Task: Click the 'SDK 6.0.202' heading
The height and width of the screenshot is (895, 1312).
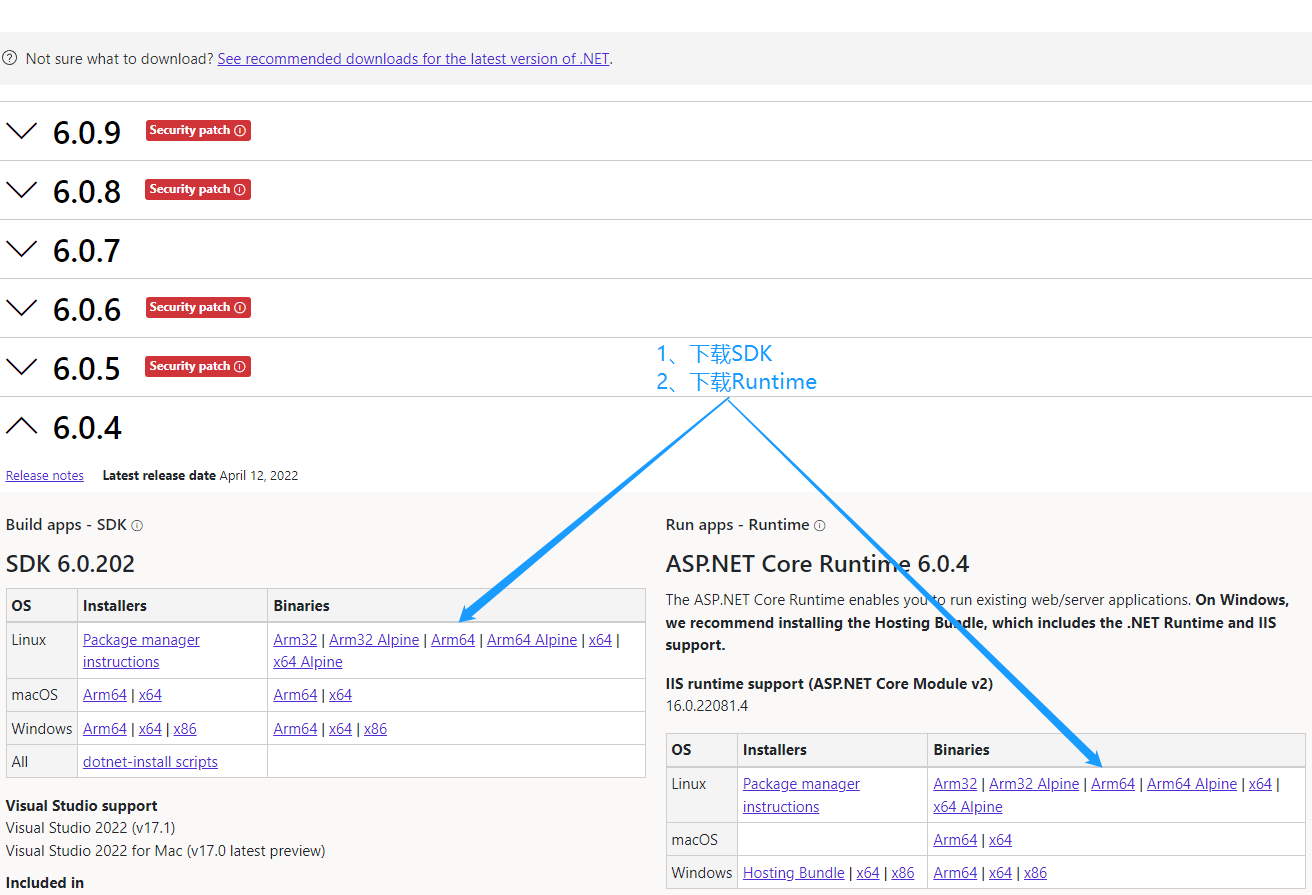Action: [70, 564]
